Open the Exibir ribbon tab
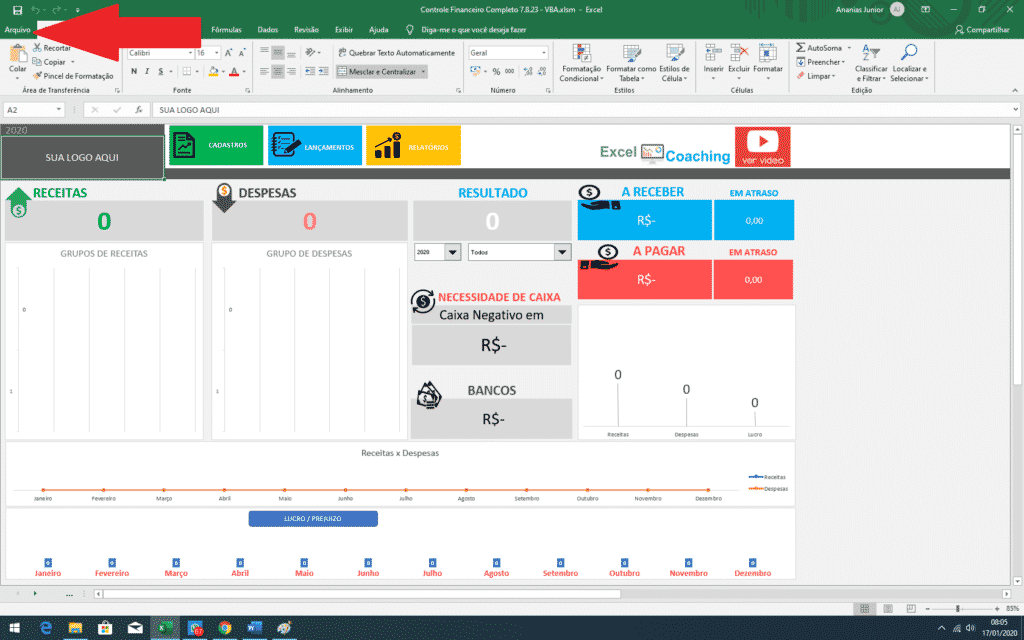 point(344,30)
